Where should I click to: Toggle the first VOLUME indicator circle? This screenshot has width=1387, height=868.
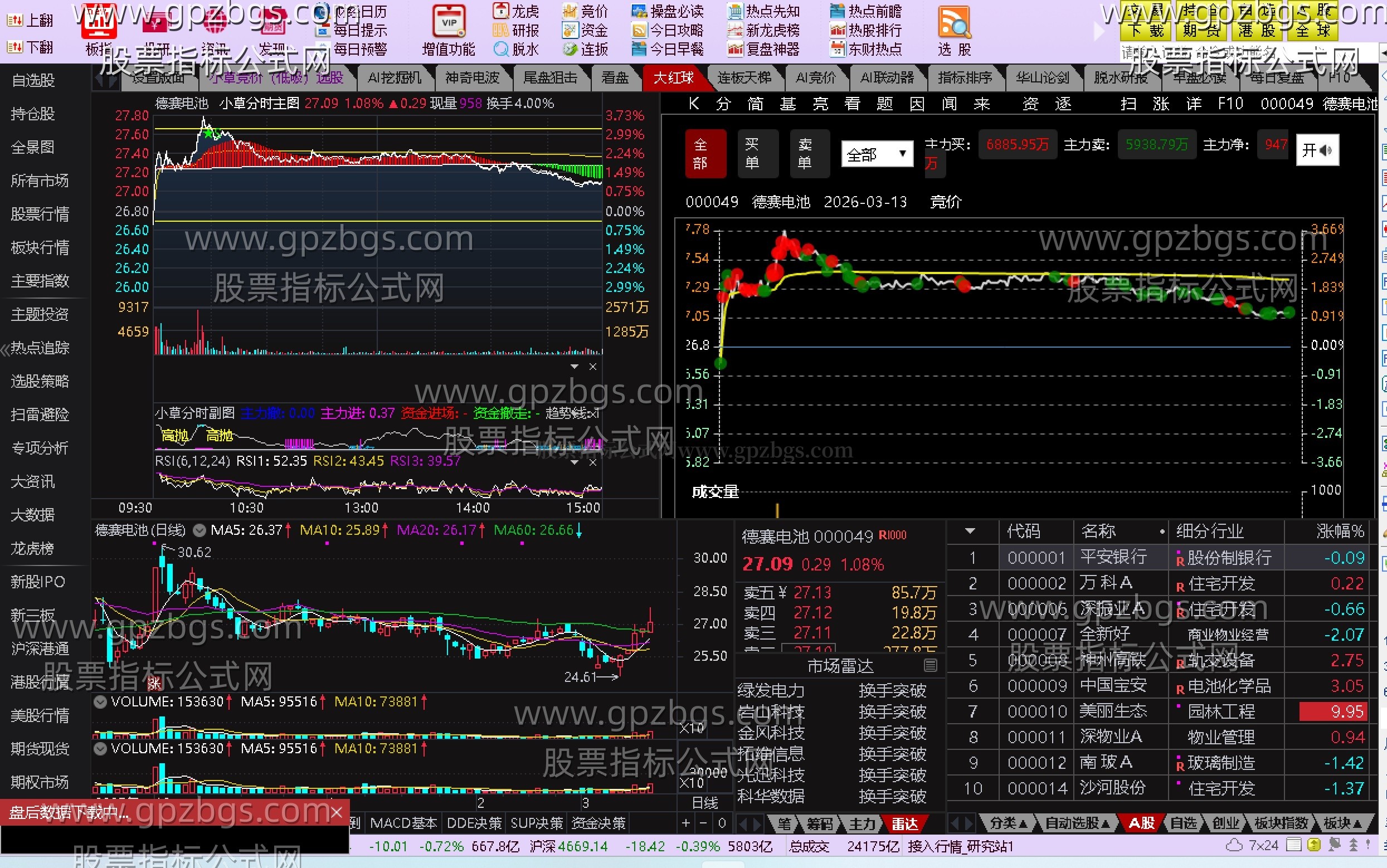tap(100, 701)
